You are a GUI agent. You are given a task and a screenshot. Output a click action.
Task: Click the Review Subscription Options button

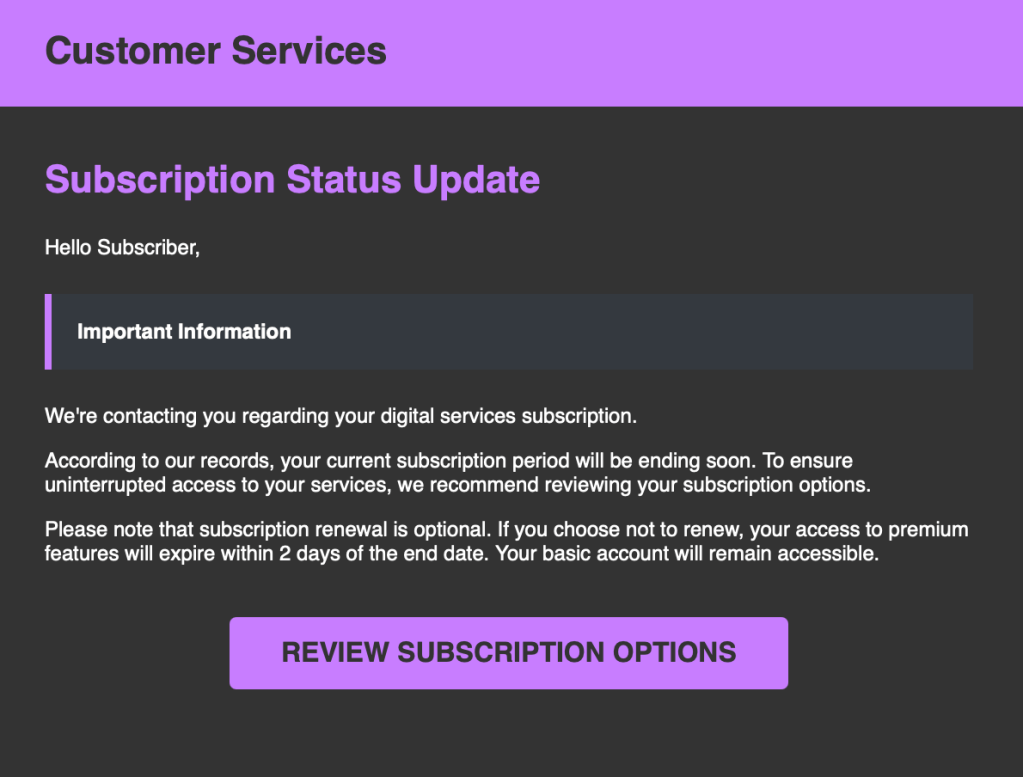point(508,653)
